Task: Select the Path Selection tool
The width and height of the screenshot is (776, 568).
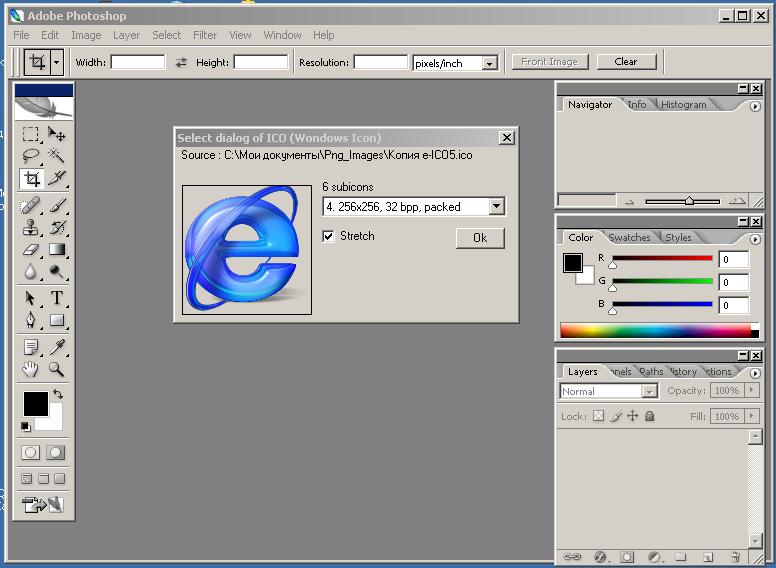Action: [31, 298]
